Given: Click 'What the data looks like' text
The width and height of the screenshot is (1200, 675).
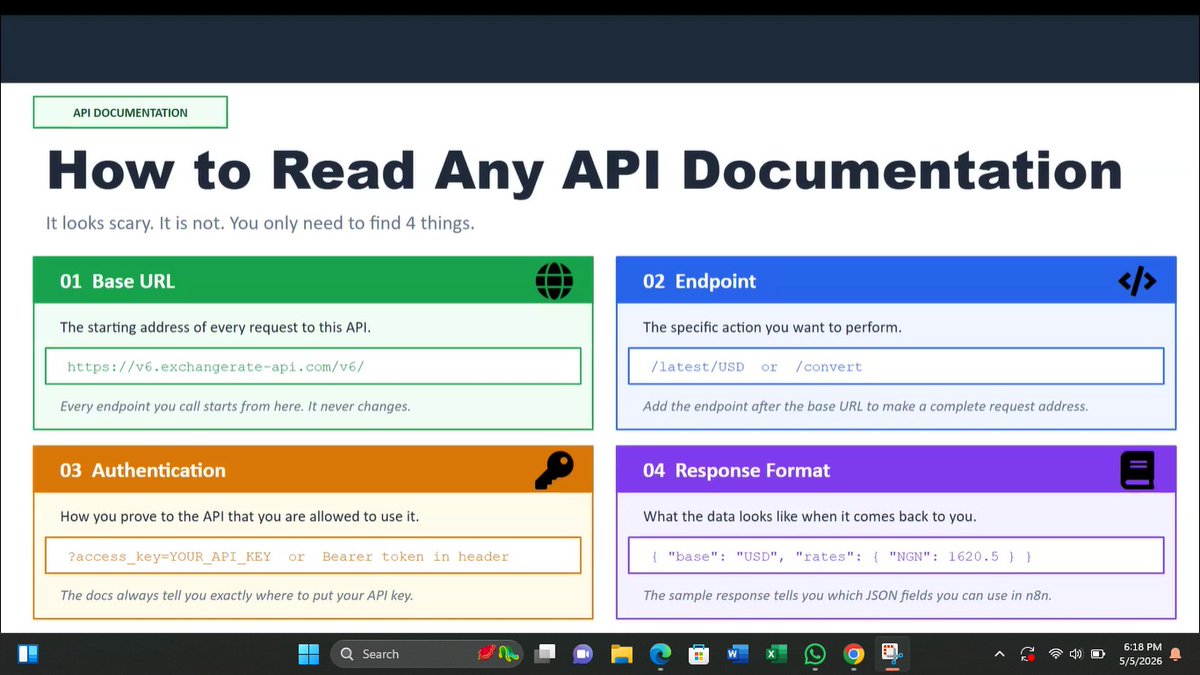Looking at the screenshot, I should click(810, 517).
